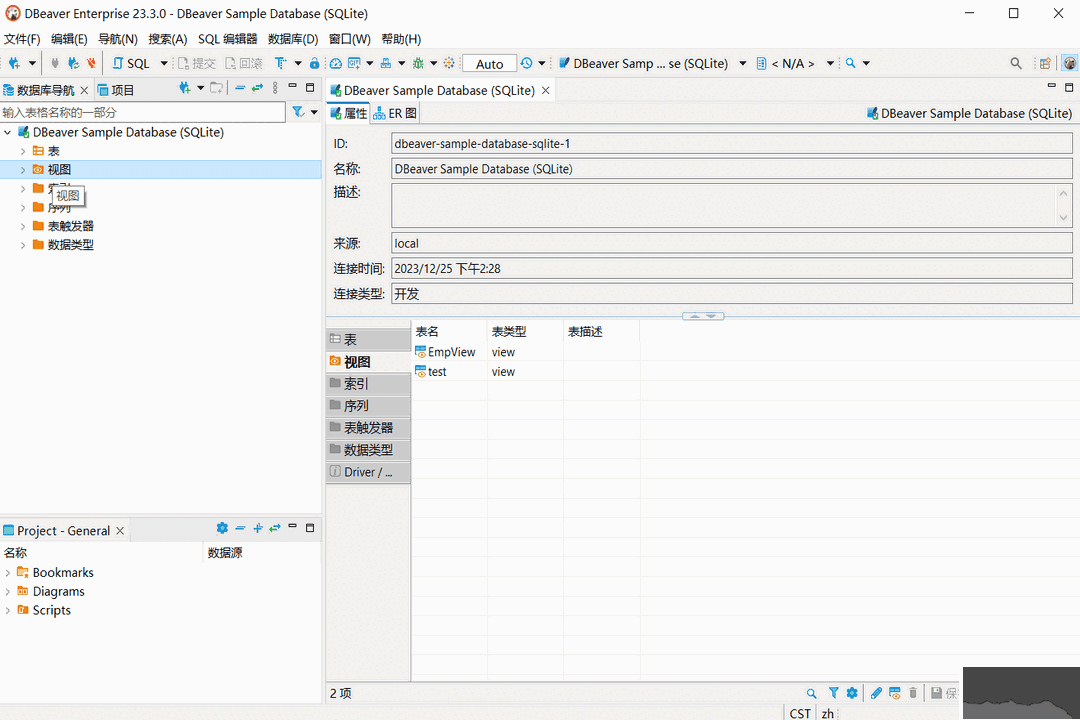
Task: Expand the Bookmarks folder
Action: coord(8,573)
